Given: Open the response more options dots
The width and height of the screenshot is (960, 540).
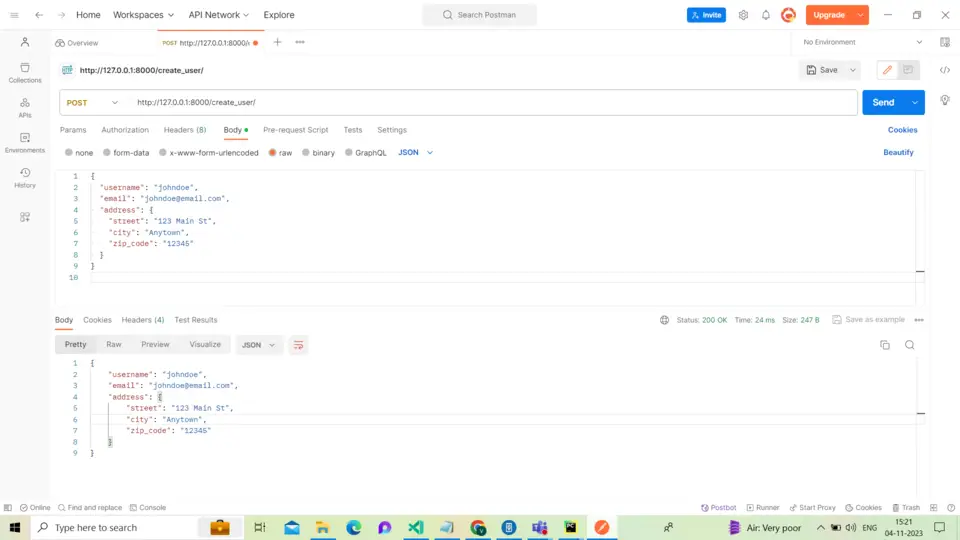Looking at the screenshot, I should (x=919, y=320).
